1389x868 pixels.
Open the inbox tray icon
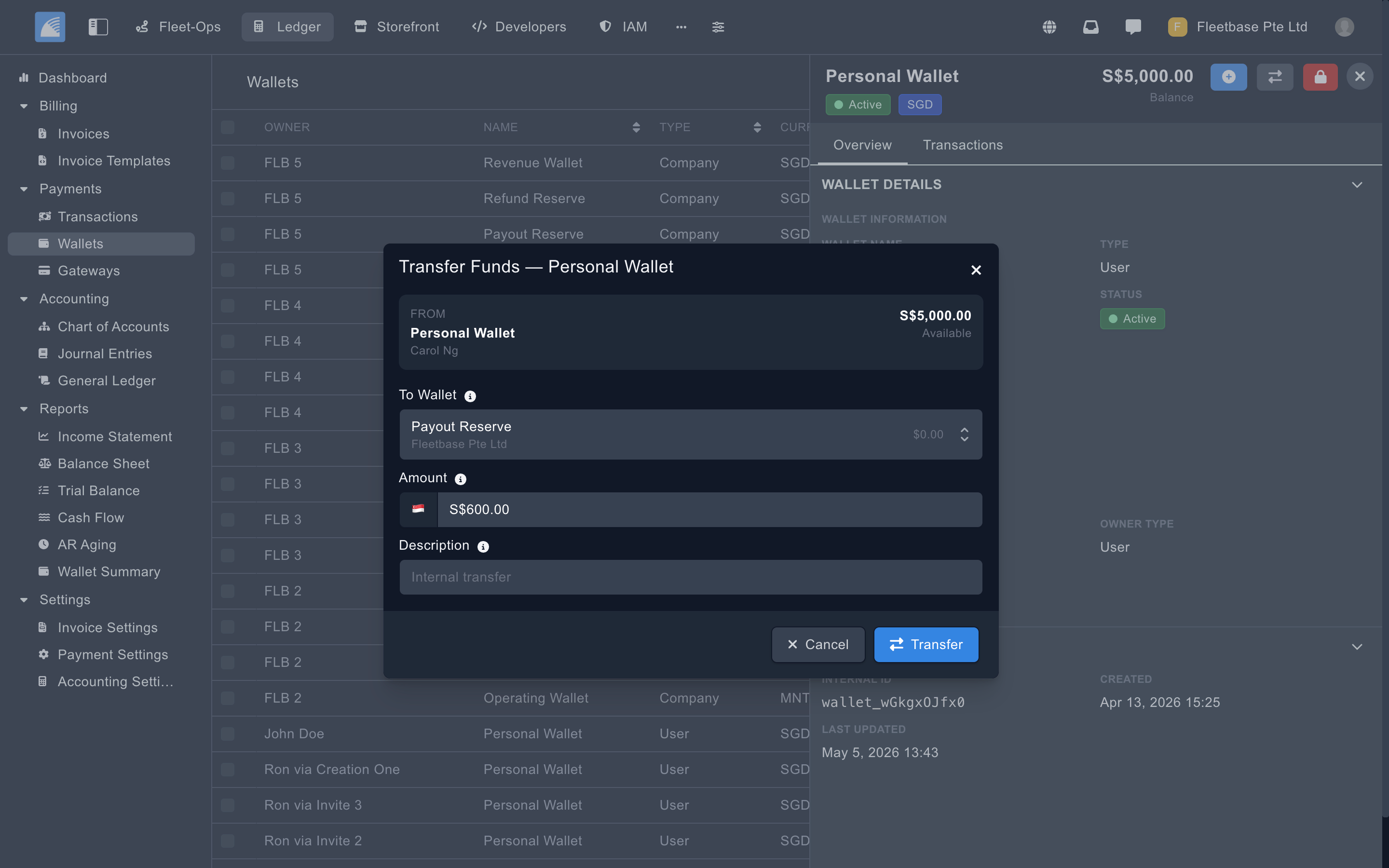(1090, 27)
